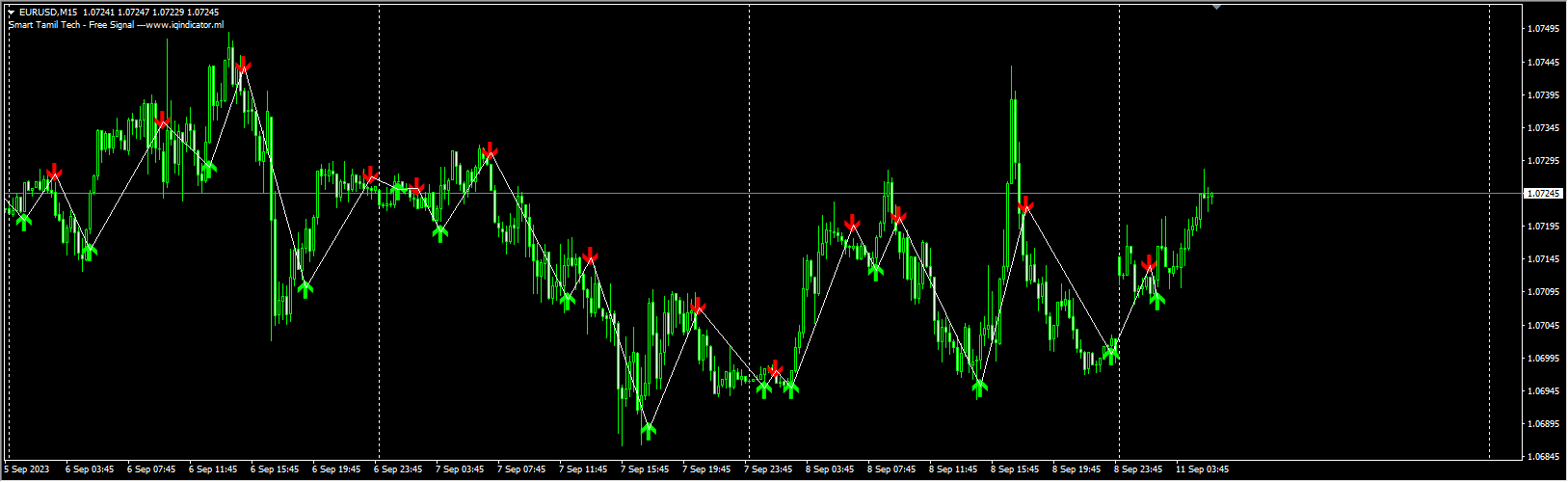Click the 7 Sep 23:45 time label
Viewport: 1568px width, 482px height.
coord(768,469)
